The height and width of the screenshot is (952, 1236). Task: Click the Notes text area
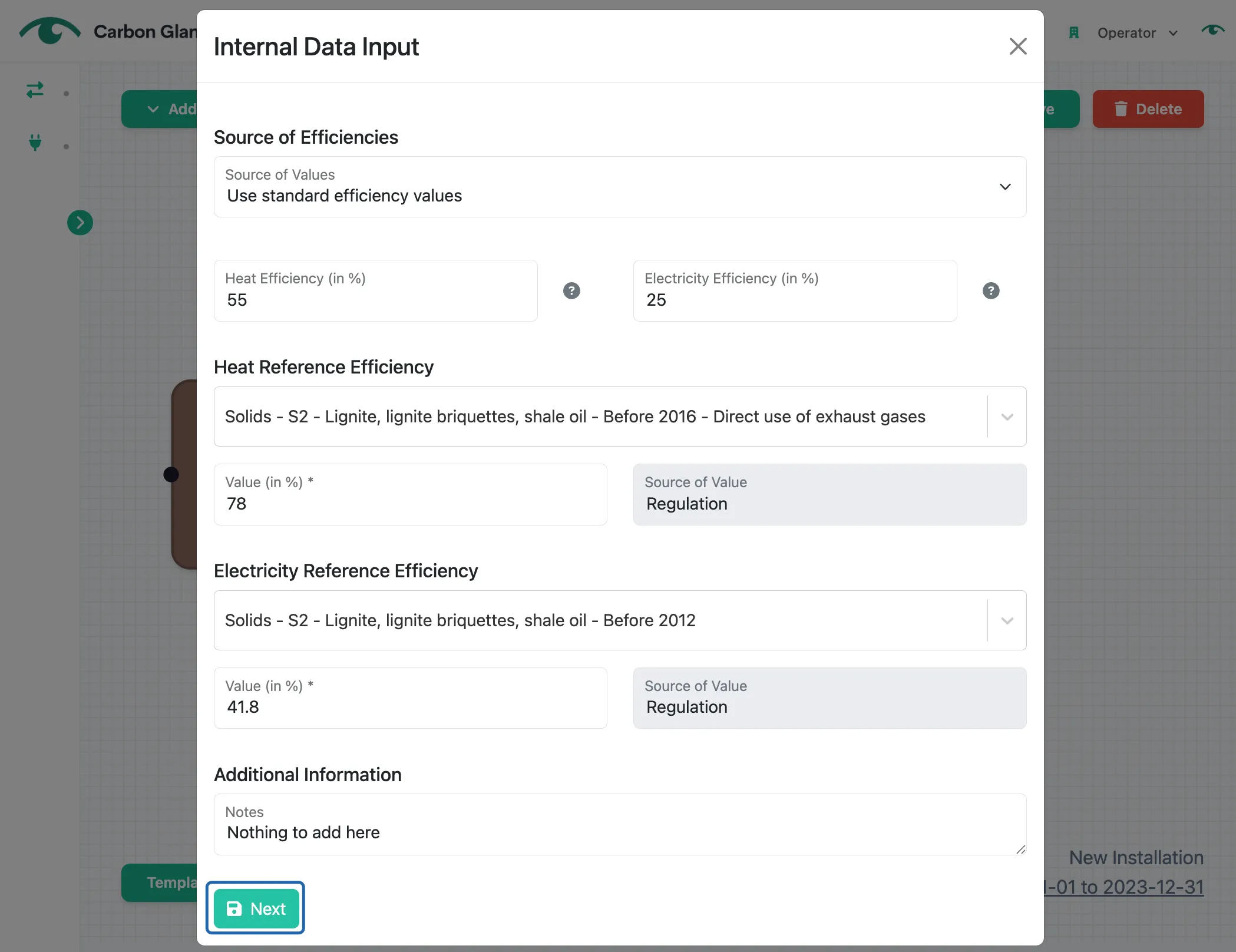pyautogui.click(x=620, y=824)
